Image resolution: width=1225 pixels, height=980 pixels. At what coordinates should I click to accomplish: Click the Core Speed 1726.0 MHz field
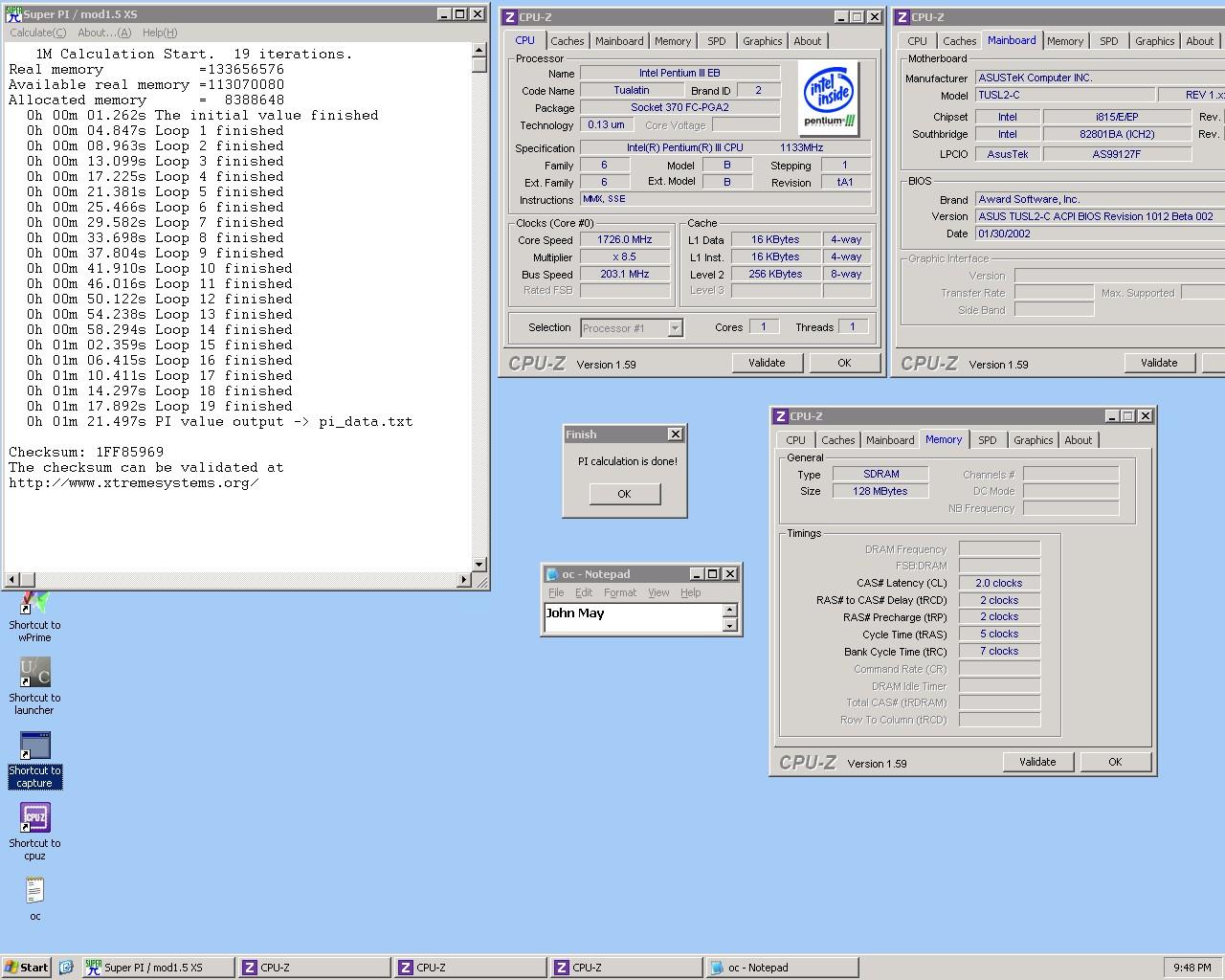click(x=625, y=239)
